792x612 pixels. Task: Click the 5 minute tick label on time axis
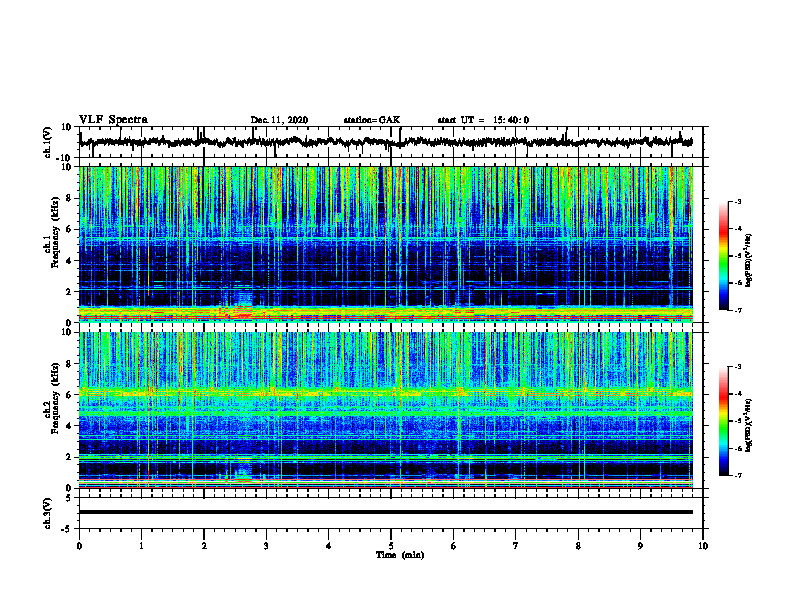tap(391, 546)
